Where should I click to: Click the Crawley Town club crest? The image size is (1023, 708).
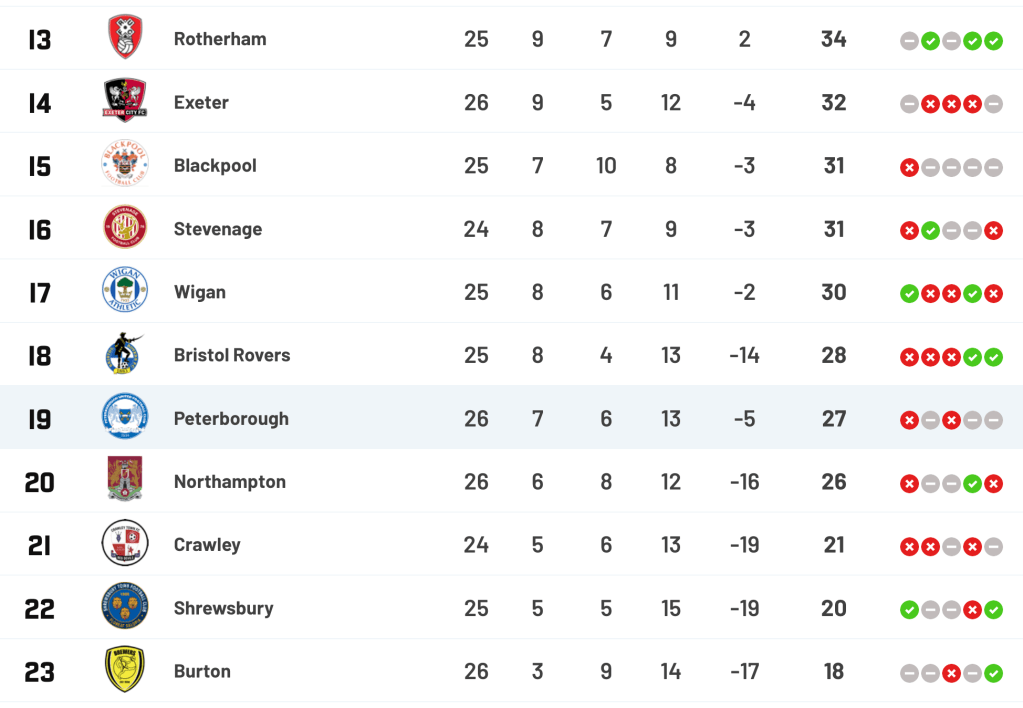[x=125, y=544]
